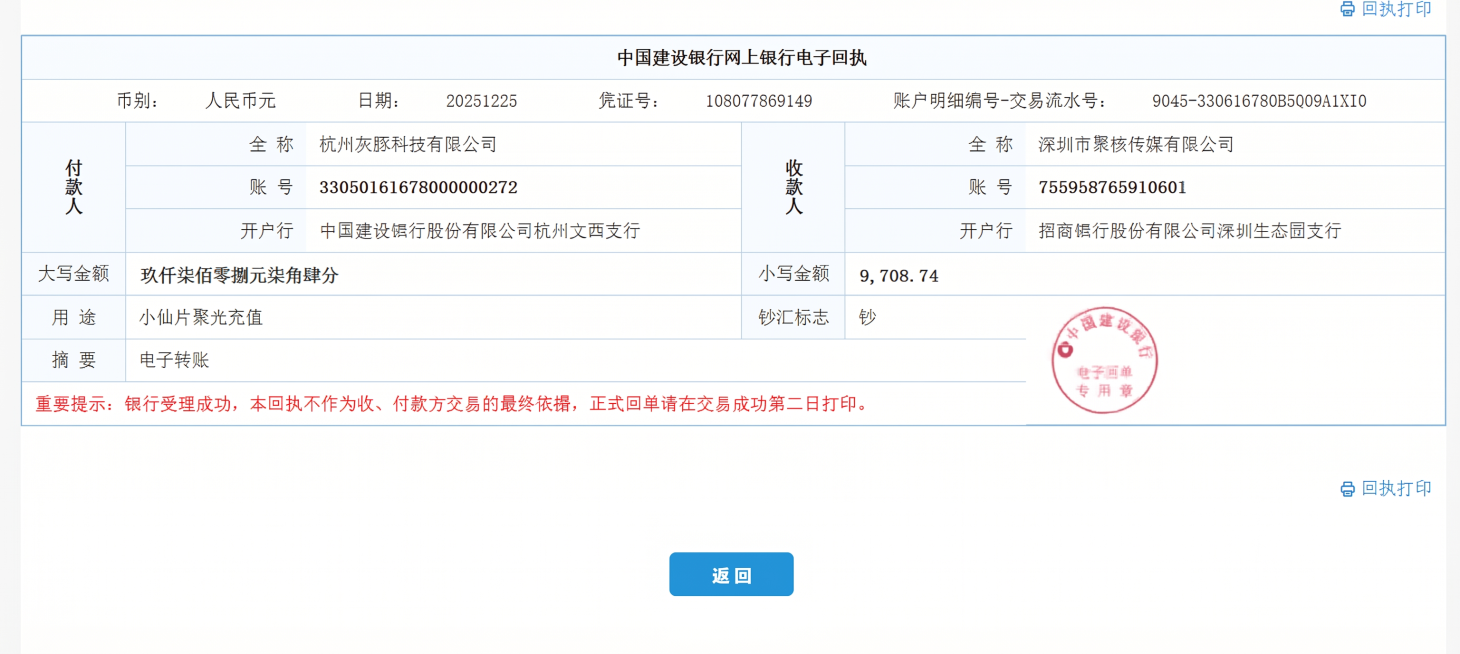The image size is (1460, 654).
Task: Click the blue 返回 button
Action: point(731,574)
